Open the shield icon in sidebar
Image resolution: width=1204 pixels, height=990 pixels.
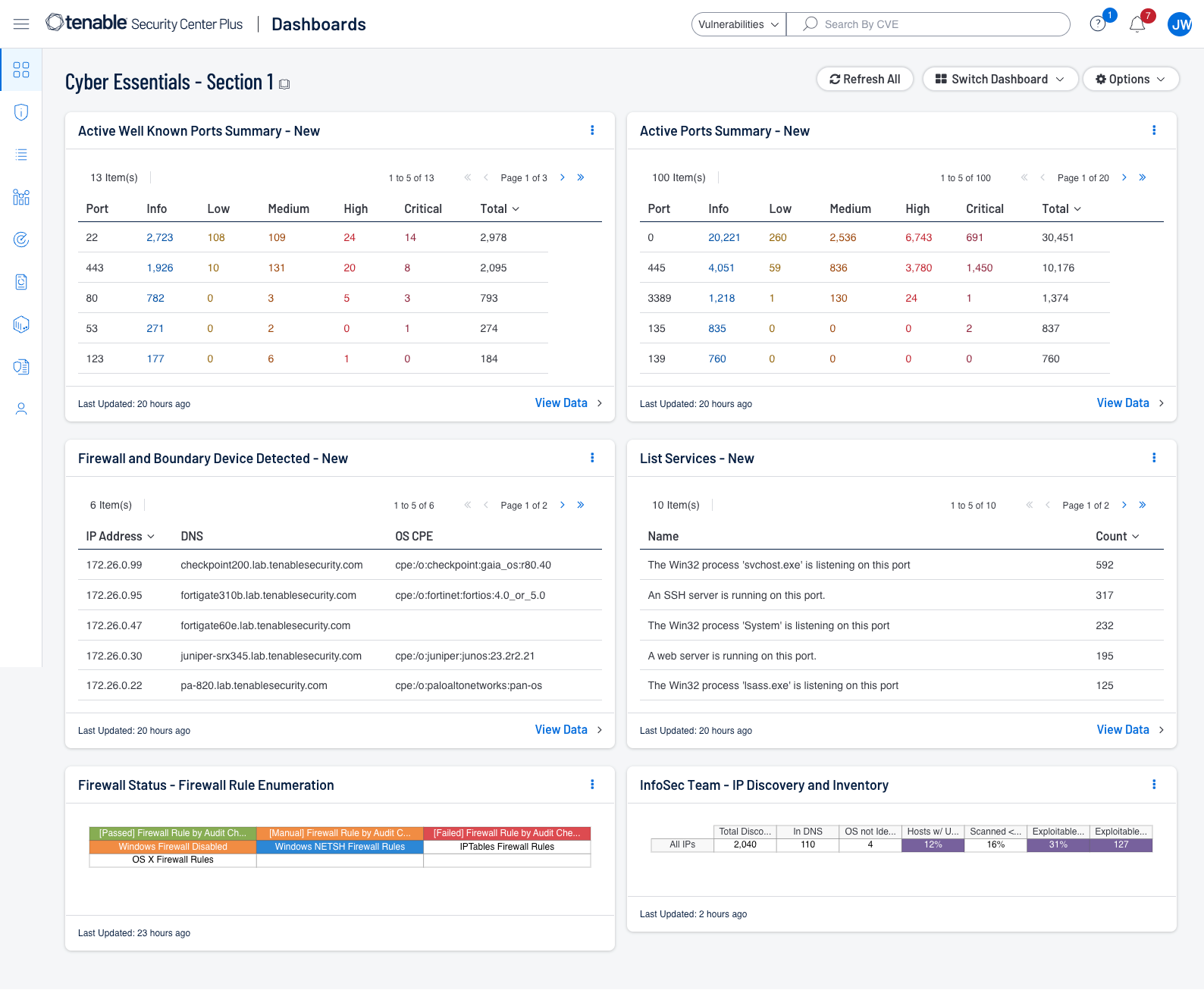click(x=21, y=112)
